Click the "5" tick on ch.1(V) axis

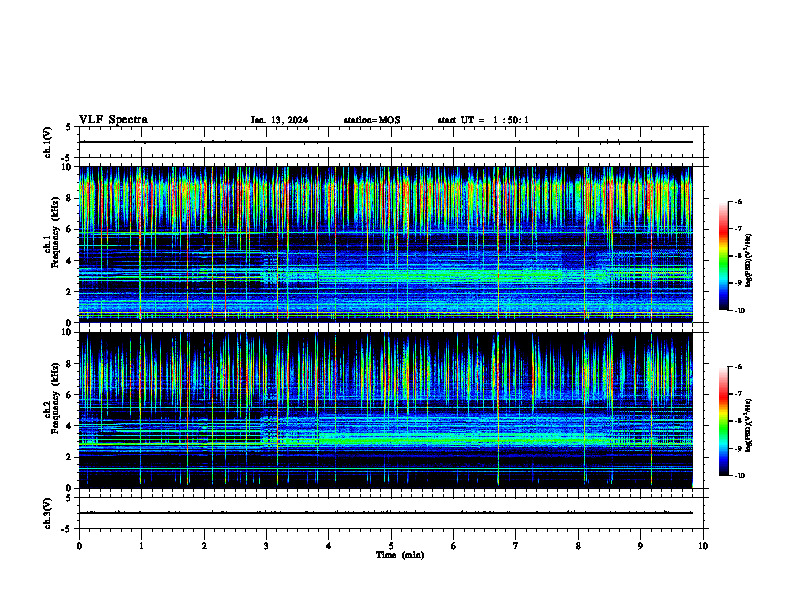pyautogui.click(x=69, y=128)
